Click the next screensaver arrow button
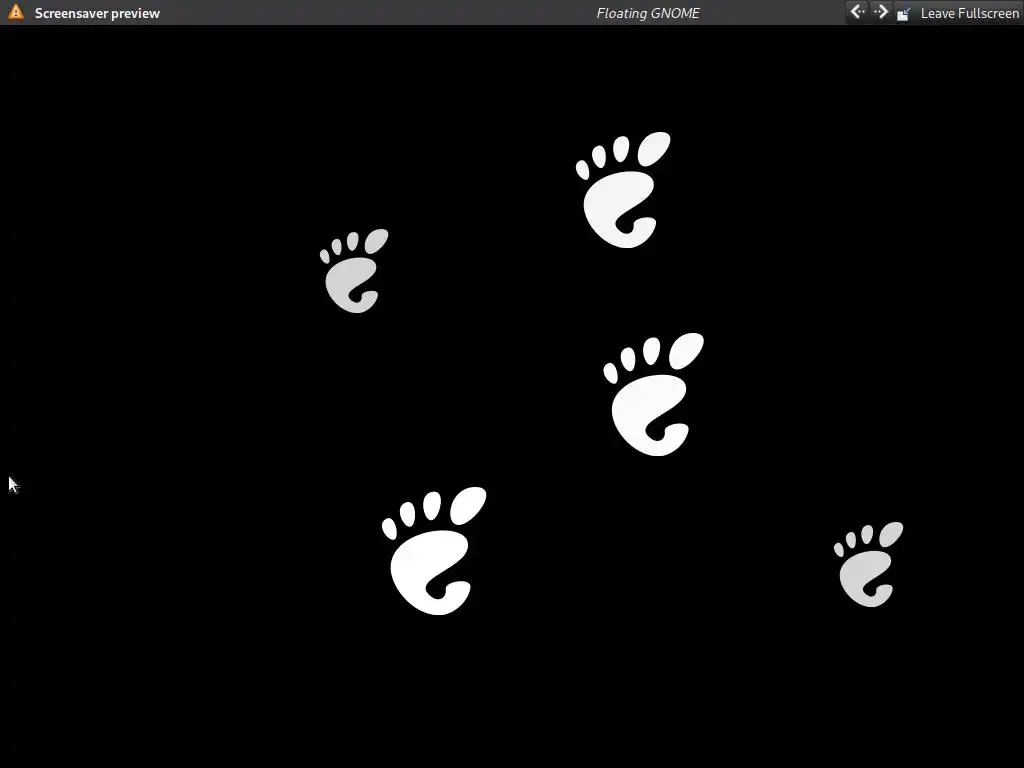The height and width of the screenshot is (768, 1024). pos(880,12)
